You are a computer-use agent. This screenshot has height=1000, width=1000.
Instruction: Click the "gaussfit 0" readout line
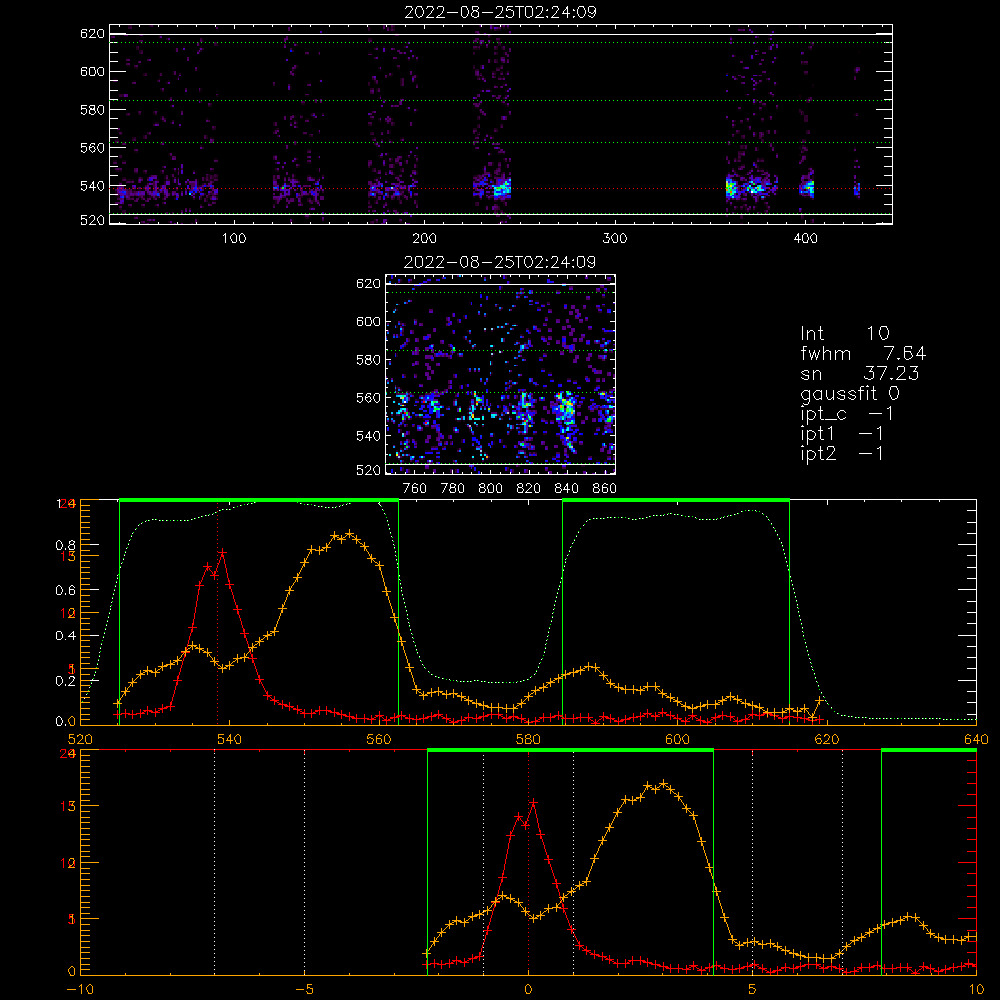coord(850,393)
